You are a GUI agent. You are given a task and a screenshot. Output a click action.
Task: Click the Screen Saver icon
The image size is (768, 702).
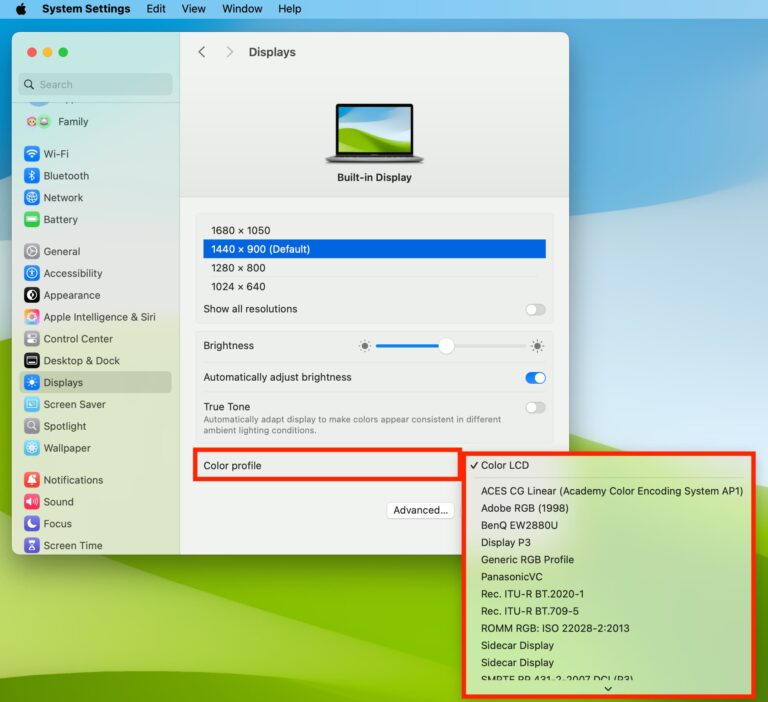[32, 404]
